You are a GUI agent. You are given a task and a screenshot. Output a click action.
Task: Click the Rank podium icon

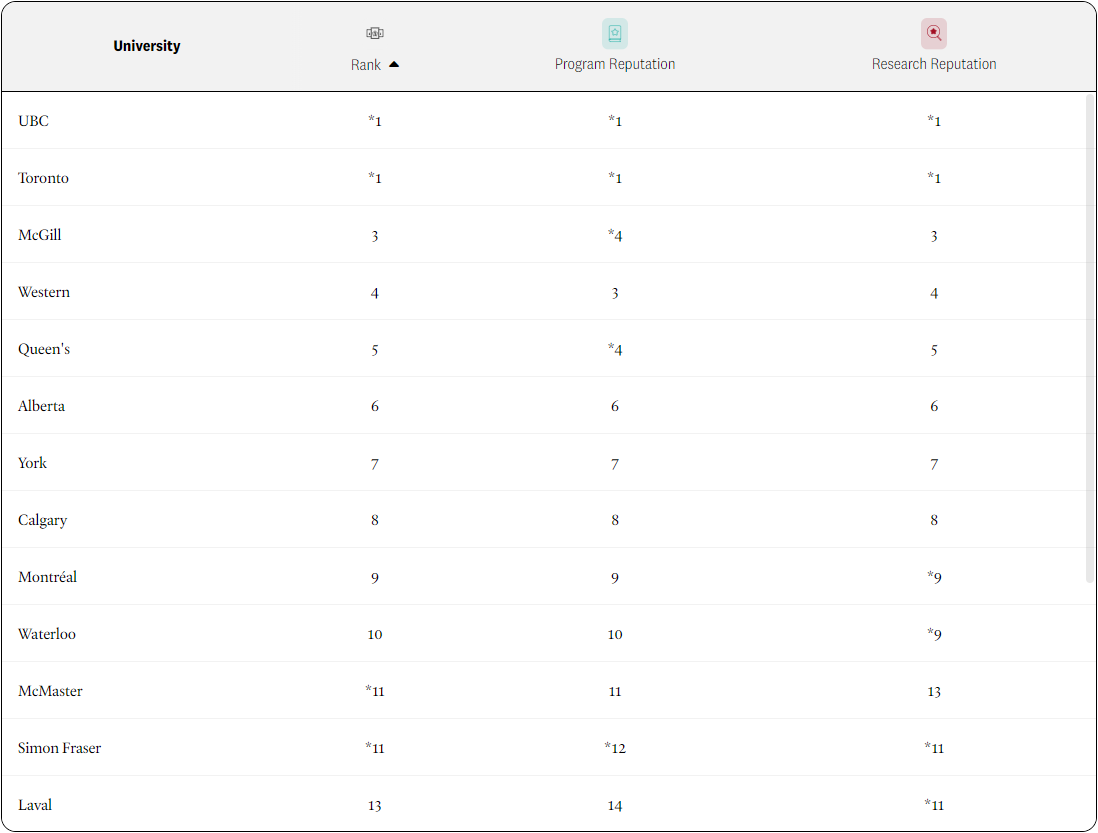(x=375, y=33)
